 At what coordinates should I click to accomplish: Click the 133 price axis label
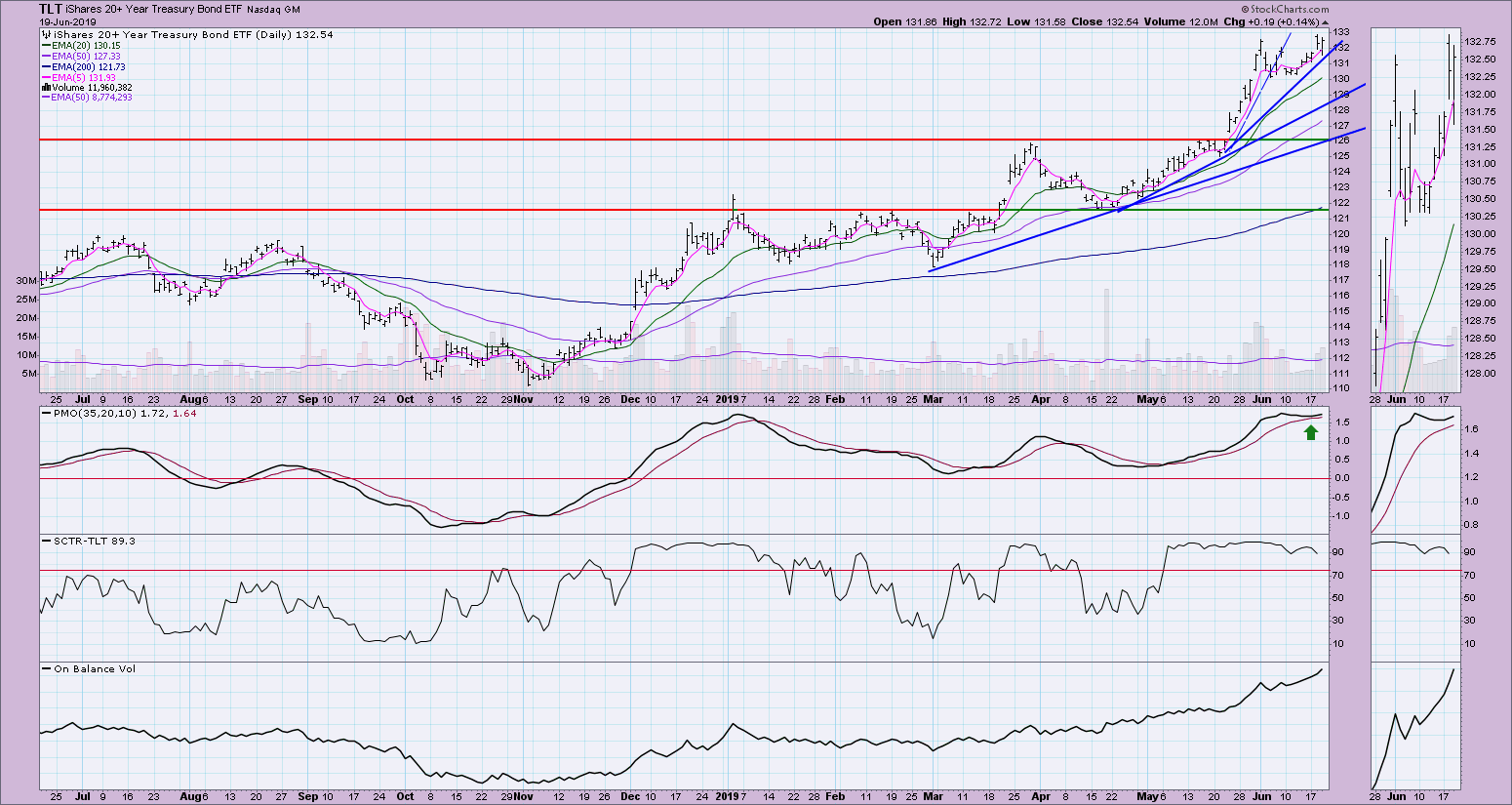click(x=1340, y=31)
